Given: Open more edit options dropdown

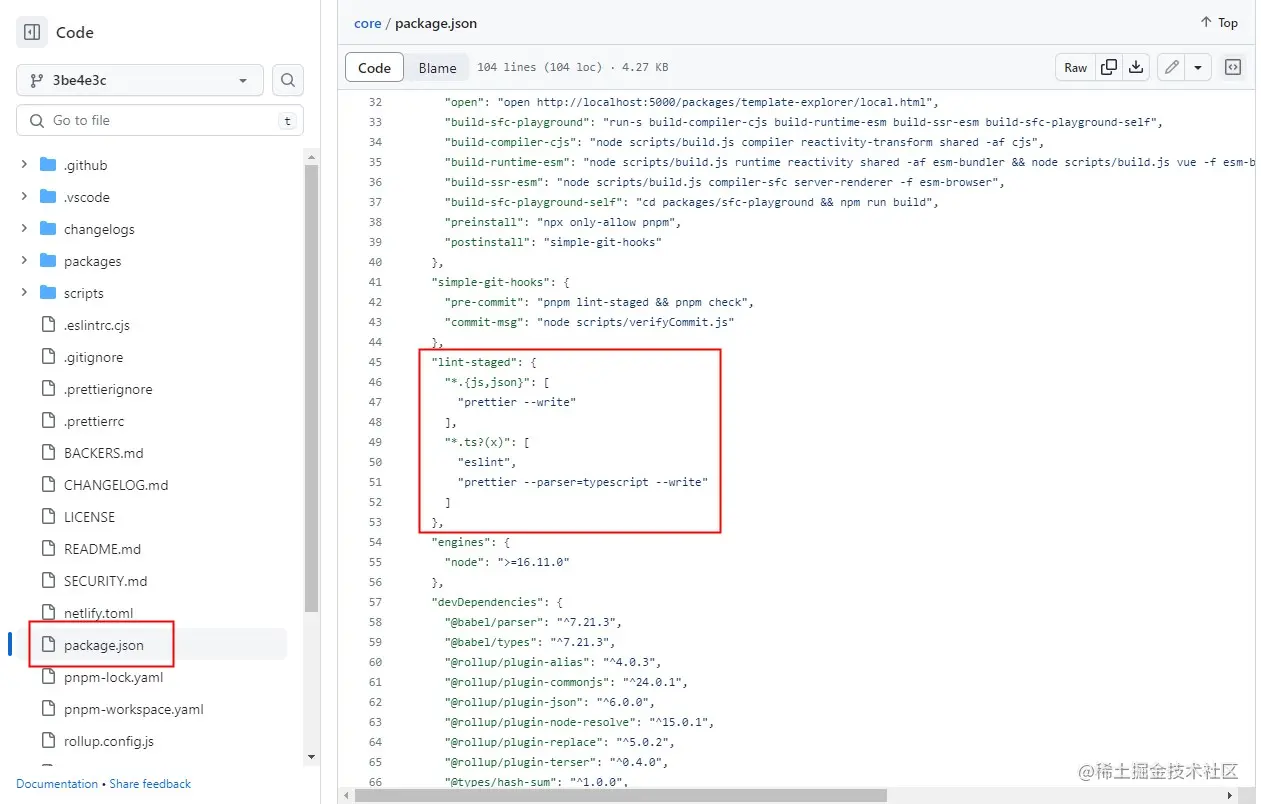Looking at the screenshot, I should 1198,67.
